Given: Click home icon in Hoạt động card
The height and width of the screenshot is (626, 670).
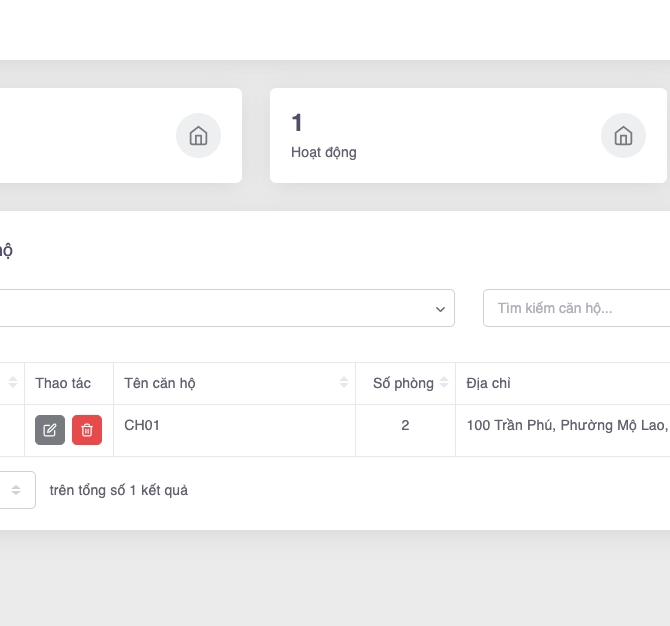Looking at the screenshot, I should 623,136.
